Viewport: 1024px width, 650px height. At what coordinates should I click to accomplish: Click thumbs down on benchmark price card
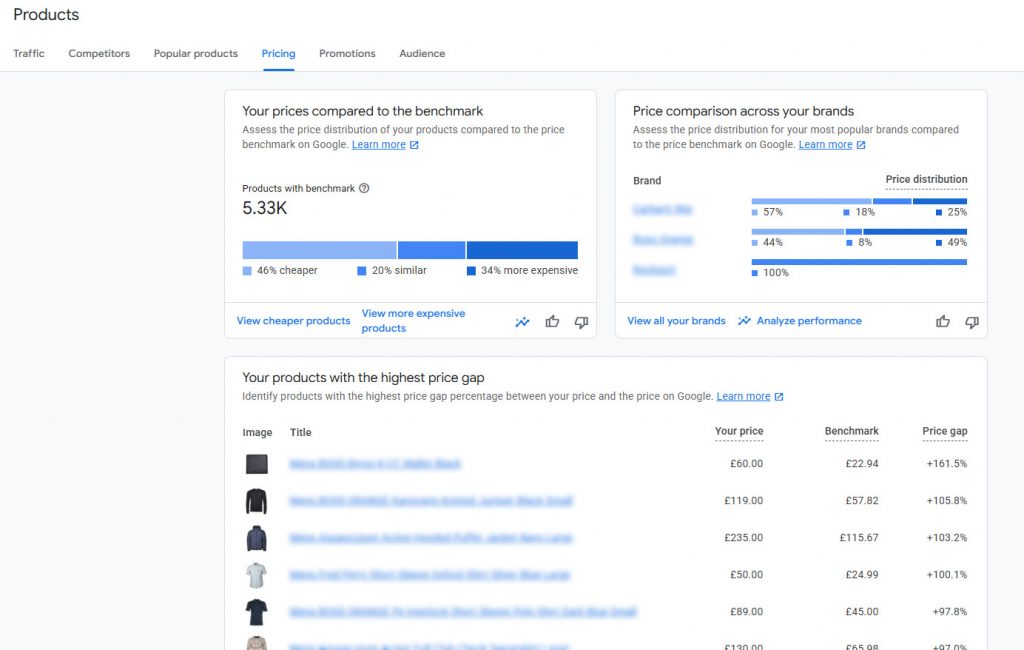click(581, 322)
